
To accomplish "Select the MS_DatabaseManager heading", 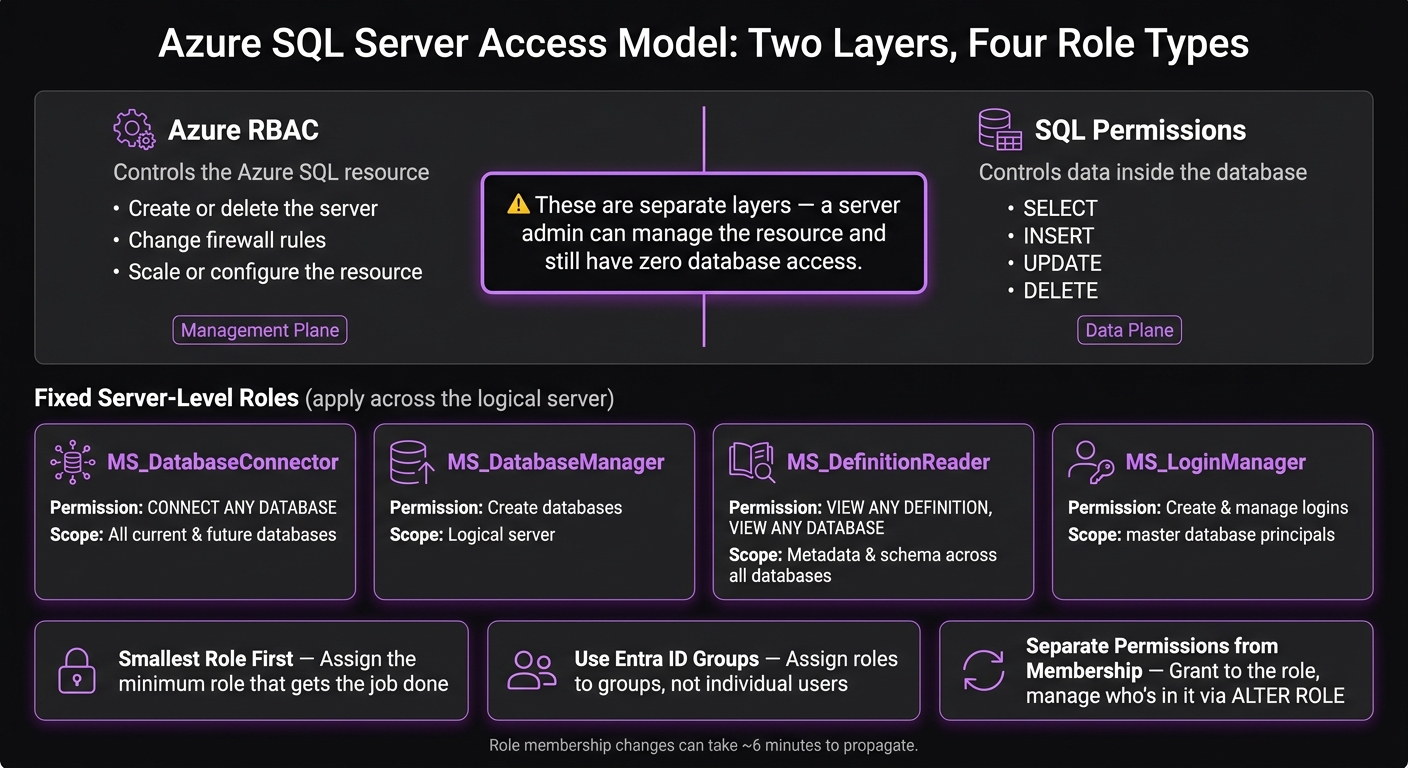I will pos(556,462).
